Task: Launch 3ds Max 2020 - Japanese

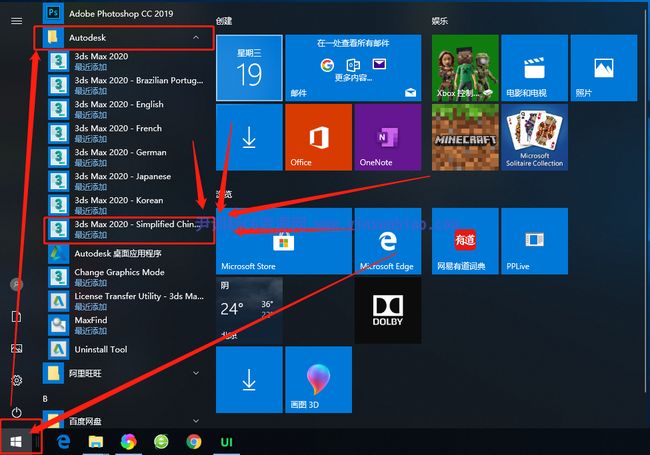Action: (129, 182)
